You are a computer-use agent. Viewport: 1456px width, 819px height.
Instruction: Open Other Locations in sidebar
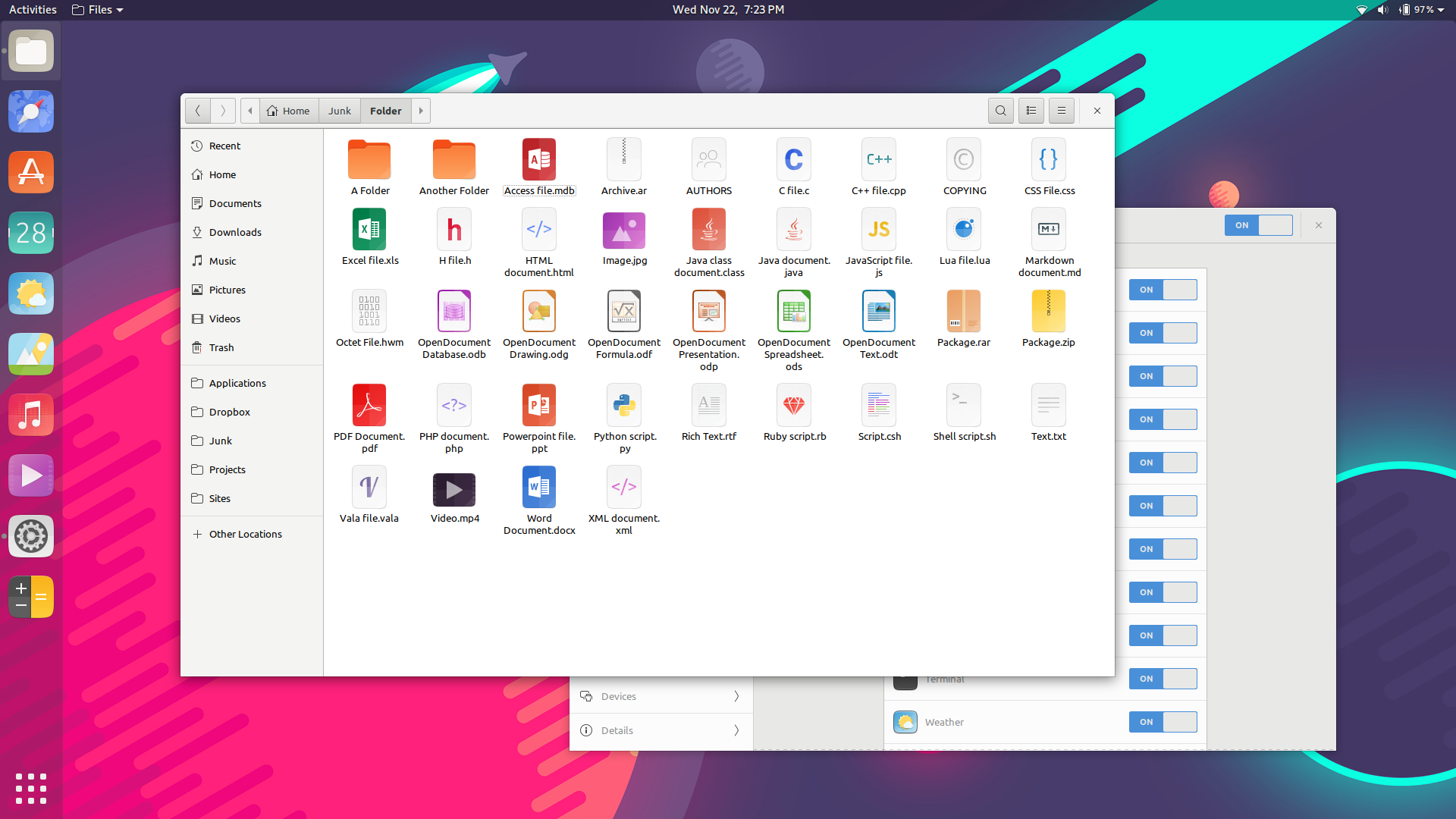click(252, 534)
